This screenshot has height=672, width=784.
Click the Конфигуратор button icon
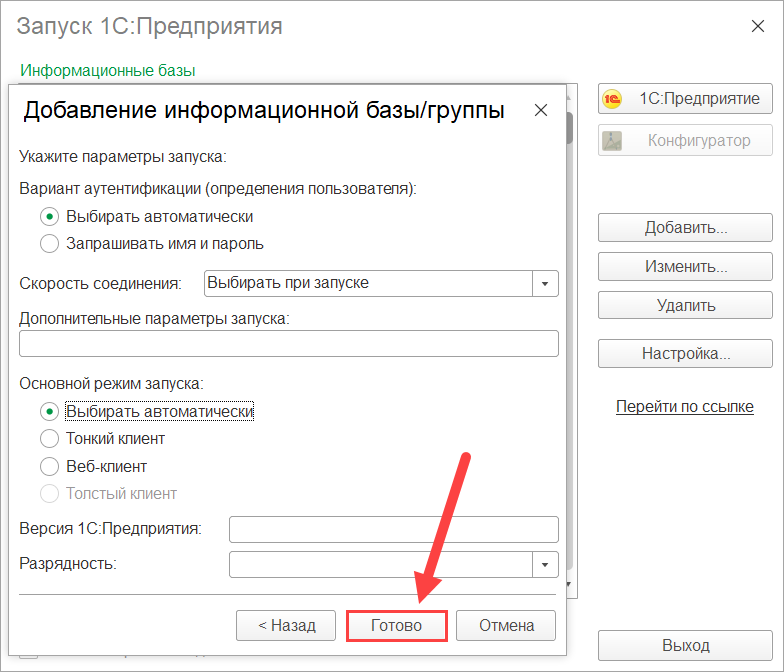pyautogui.click(x=612, y=140)
